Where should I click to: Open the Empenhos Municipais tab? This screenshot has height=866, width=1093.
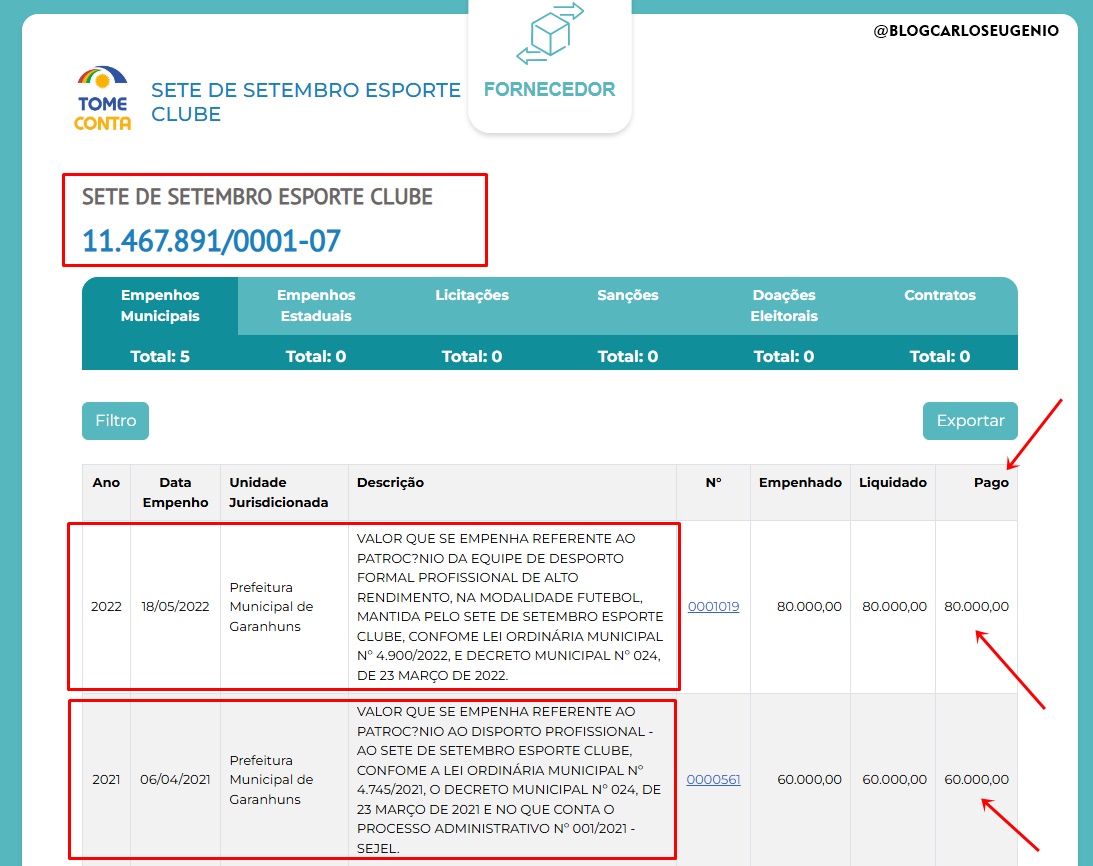pyautogui.click(x=160, y=305)
